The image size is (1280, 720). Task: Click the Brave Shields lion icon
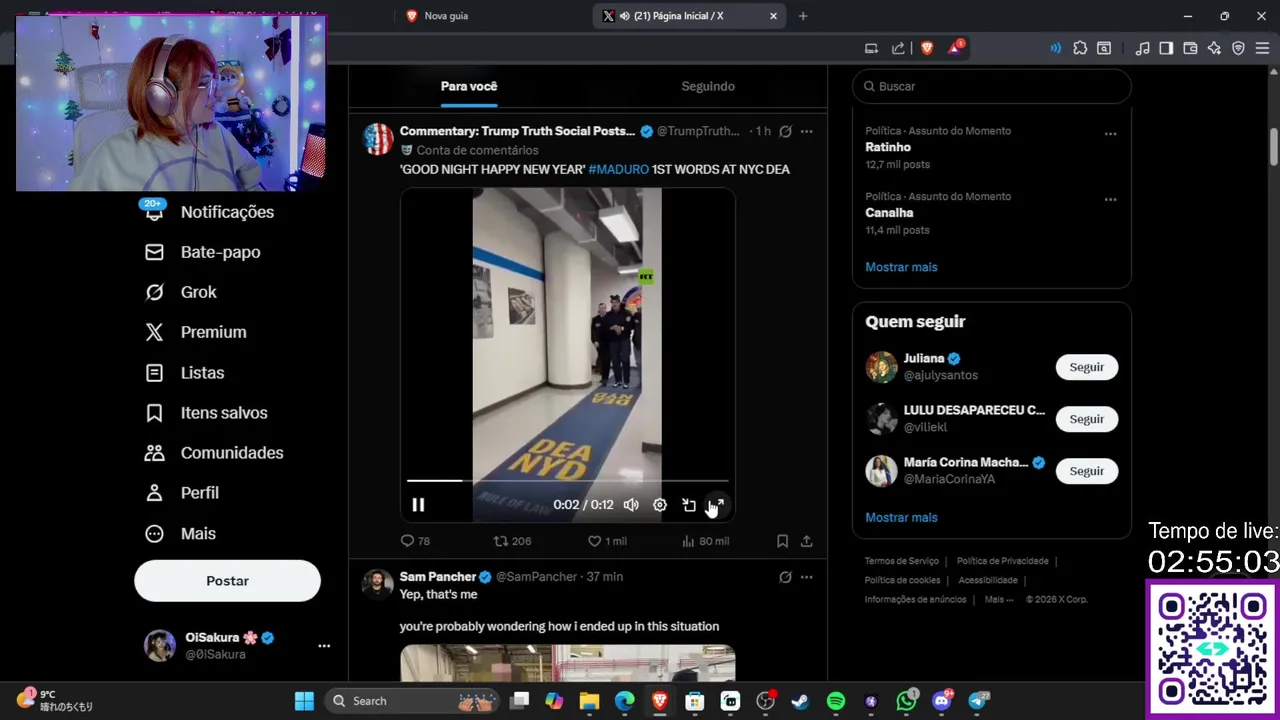tap(927, 48)
